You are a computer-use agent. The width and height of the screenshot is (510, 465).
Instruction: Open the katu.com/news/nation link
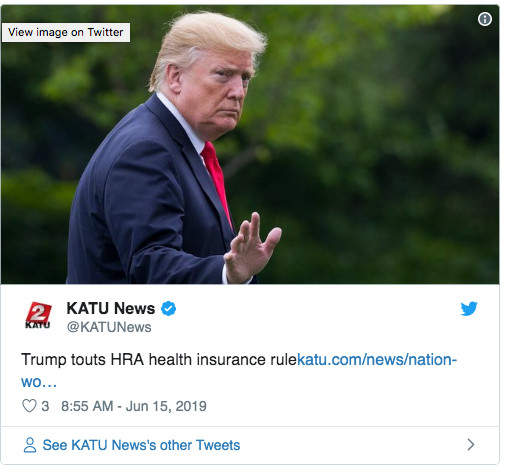click(377, 360)
